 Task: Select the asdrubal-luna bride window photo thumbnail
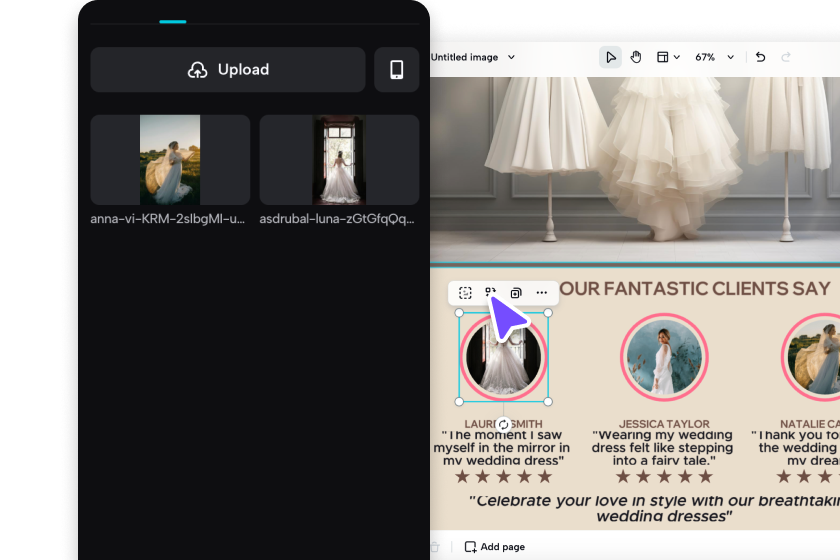[339, 160]
